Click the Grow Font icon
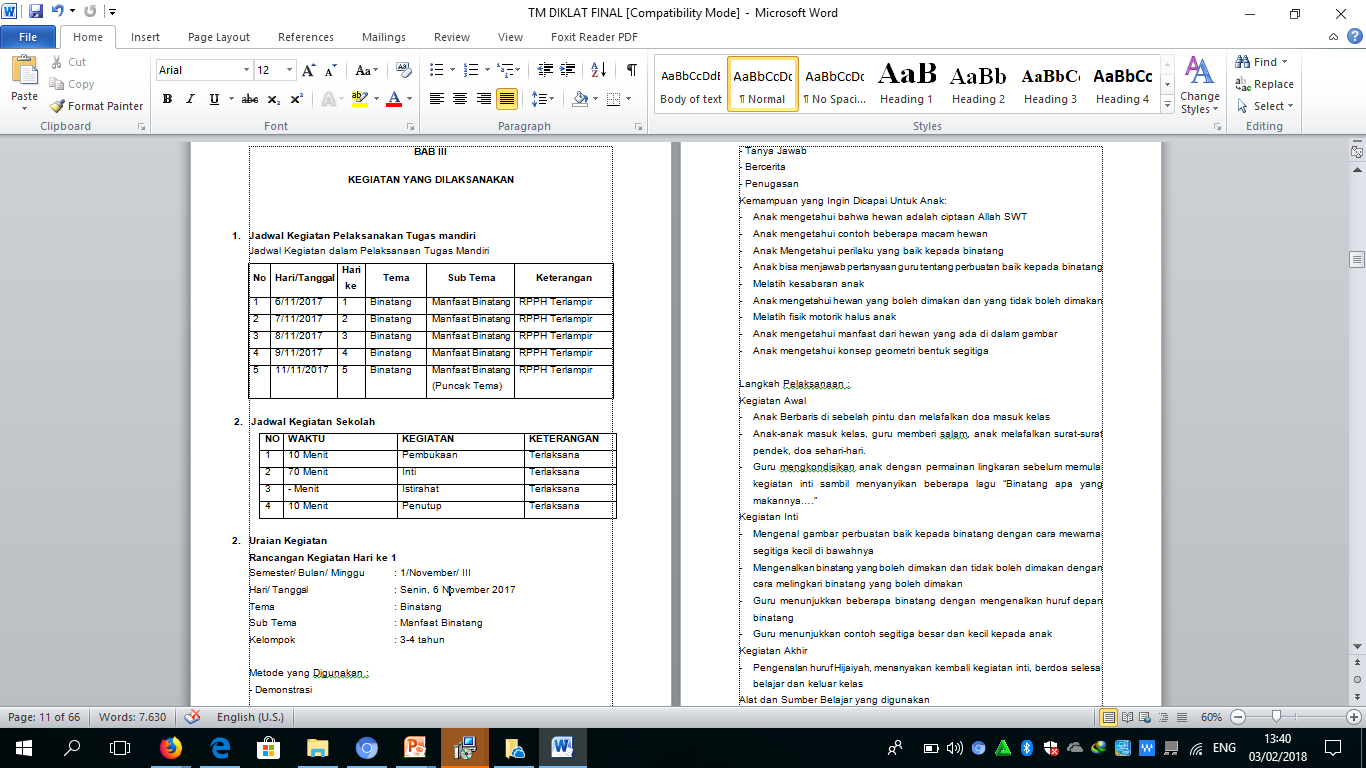Viewport: 1366px width, 768px height. click(309, 70)
